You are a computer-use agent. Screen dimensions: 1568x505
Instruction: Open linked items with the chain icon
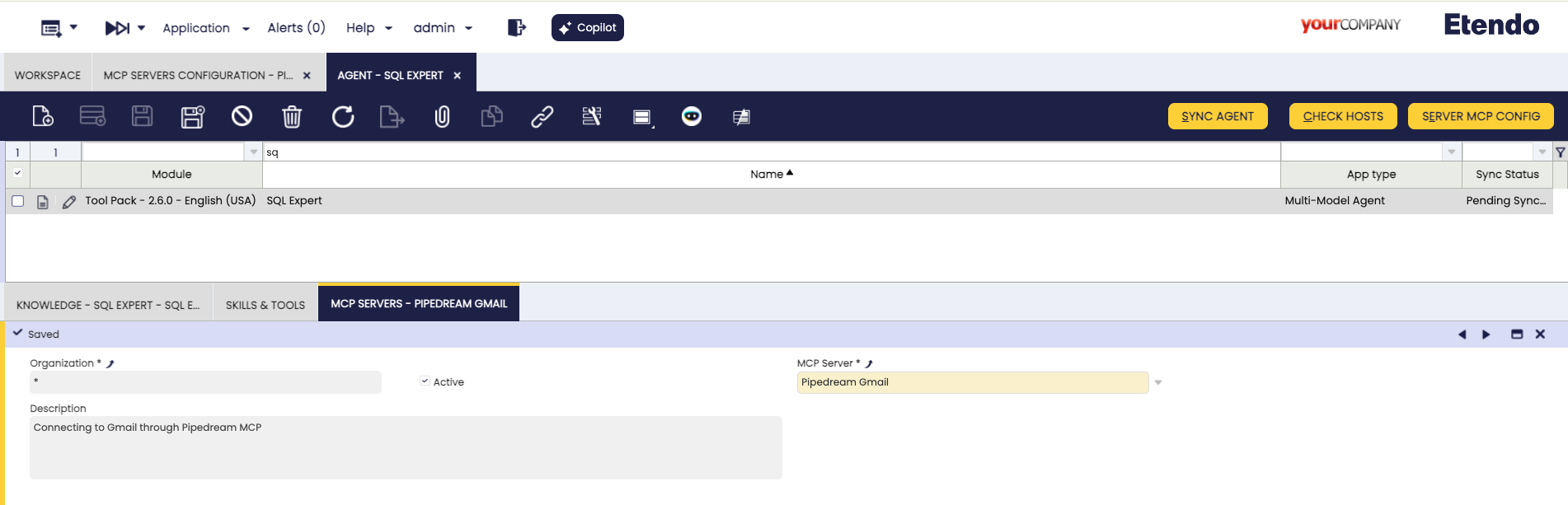pos(542,117)
